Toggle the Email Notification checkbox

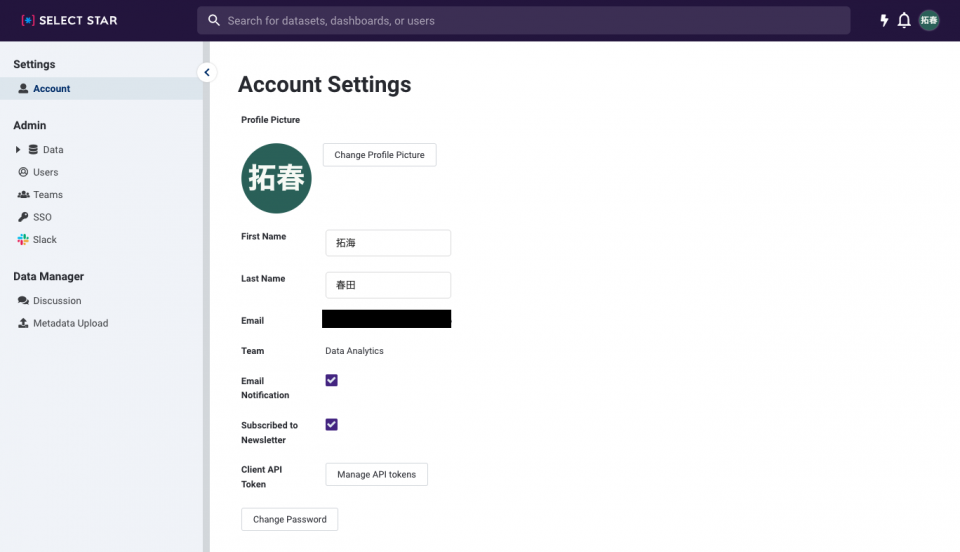(x=331, y=380)
